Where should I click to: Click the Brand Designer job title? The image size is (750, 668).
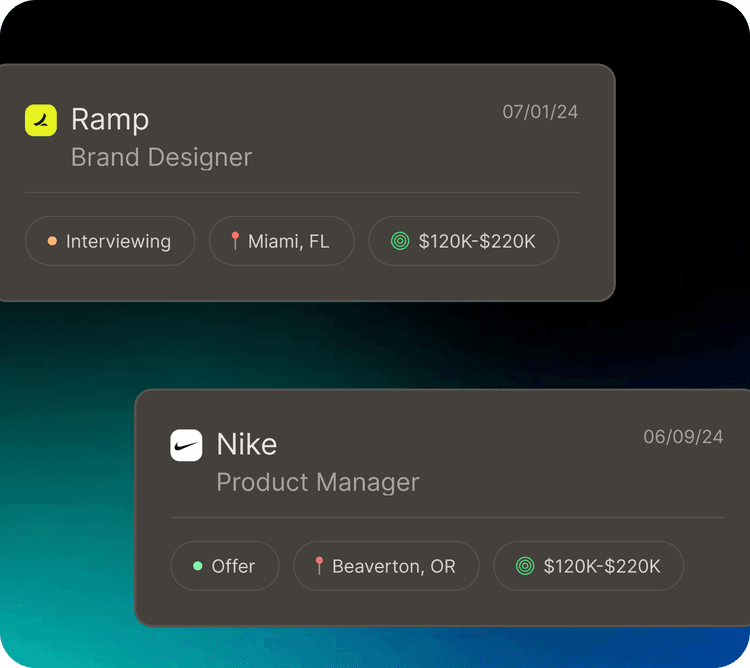pos(162,157)
